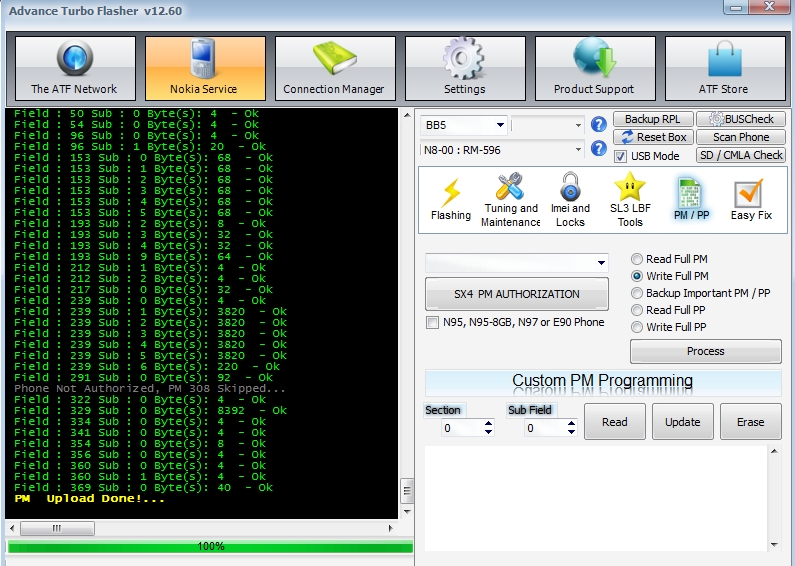Click 'Field : 329 Sub : 0 Byte(s): 8392' line
This screenshot has height=566, width=795.
click(150, 410)
